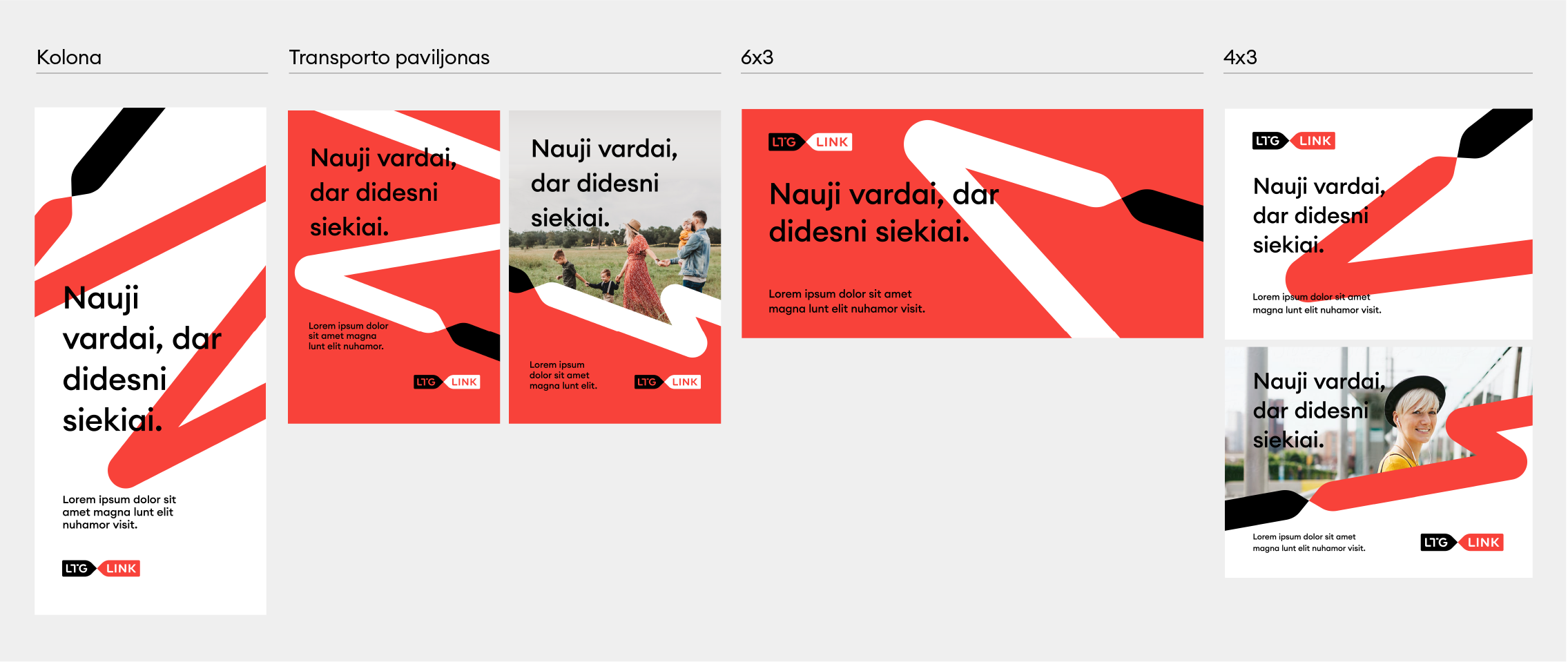Click the LTG LINK logo on the Kolona poster
Screen dimensions: 1568x662
click(x=101, y=568)
